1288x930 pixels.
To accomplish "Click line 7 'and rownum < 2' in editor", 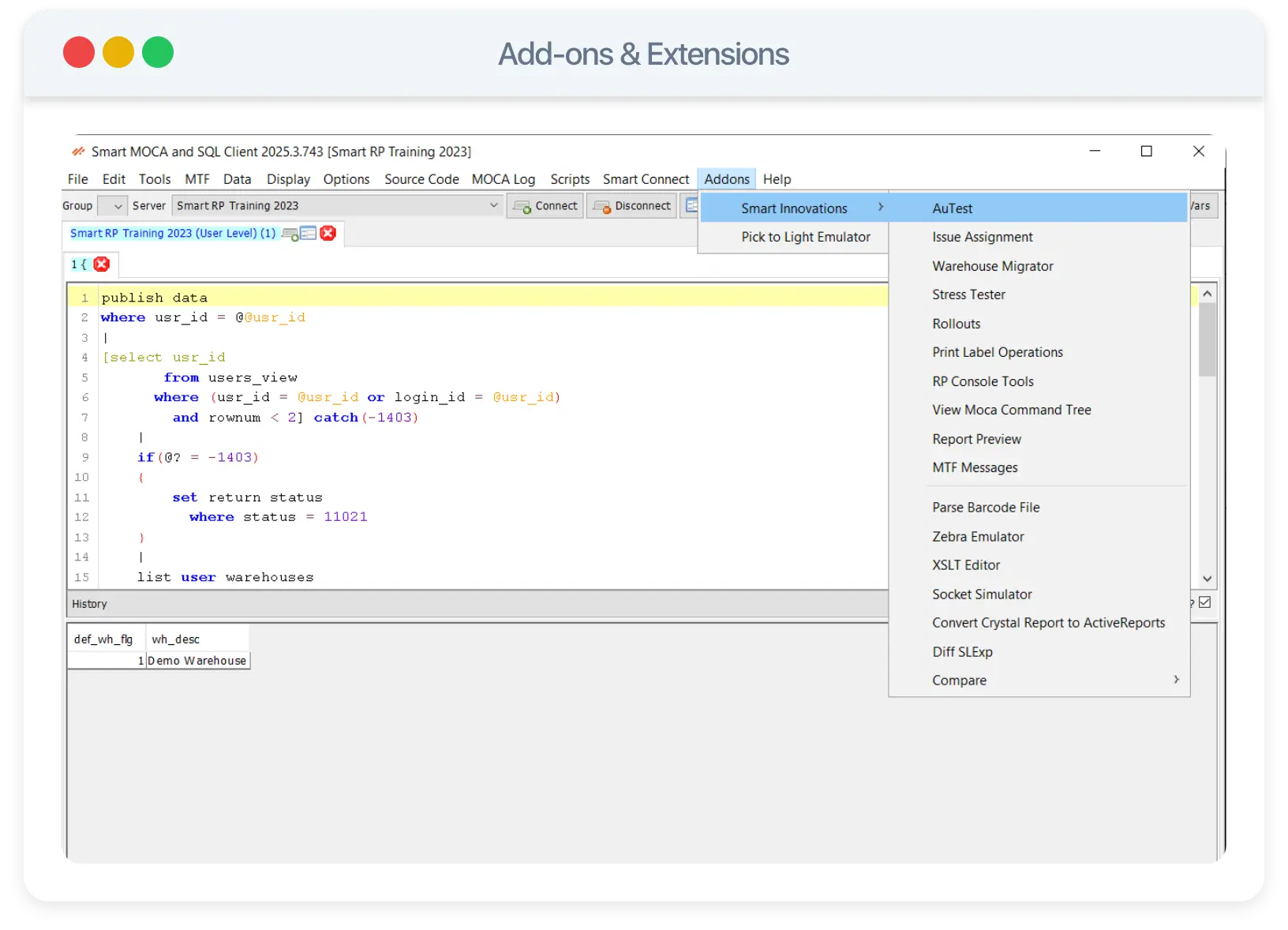I will click(295, 418).
